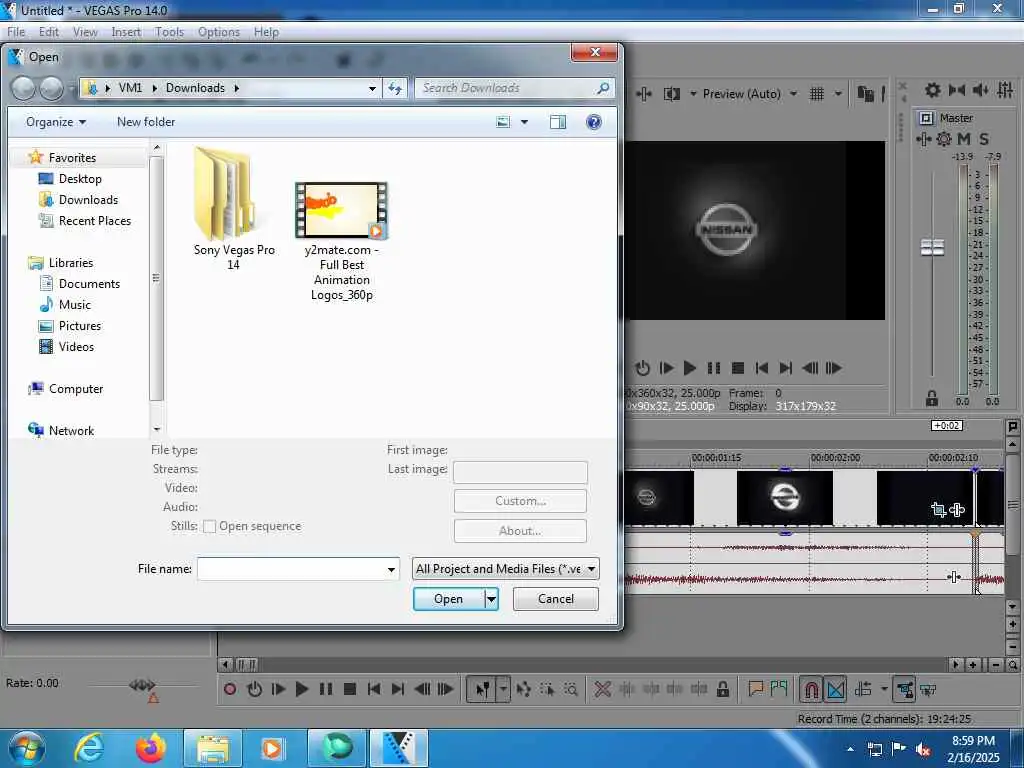Open the View menu

[x=85, y=32]
